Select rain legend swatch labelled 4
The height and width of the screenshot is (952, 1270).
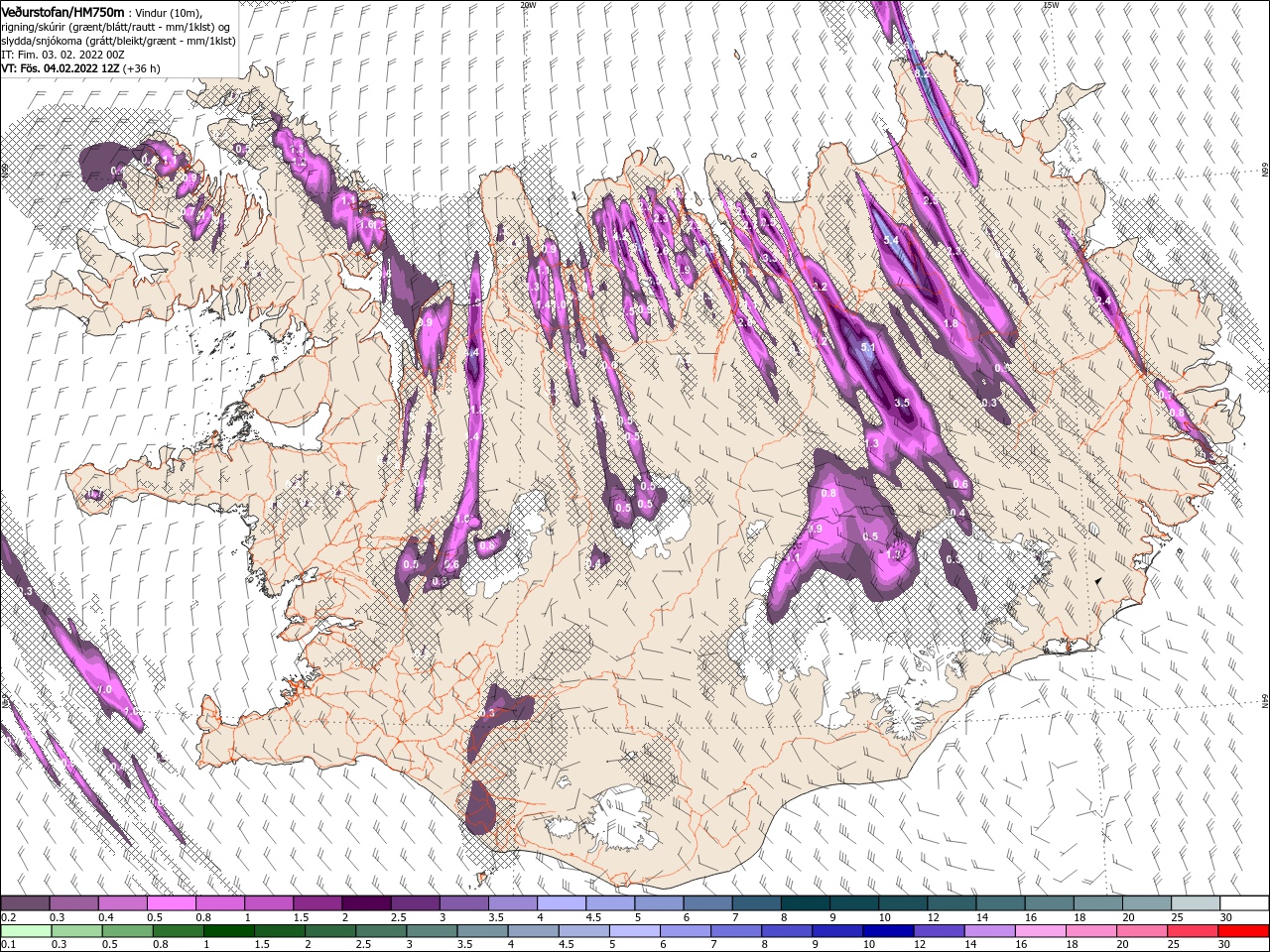pyautogui.click(x=534, y=931)
